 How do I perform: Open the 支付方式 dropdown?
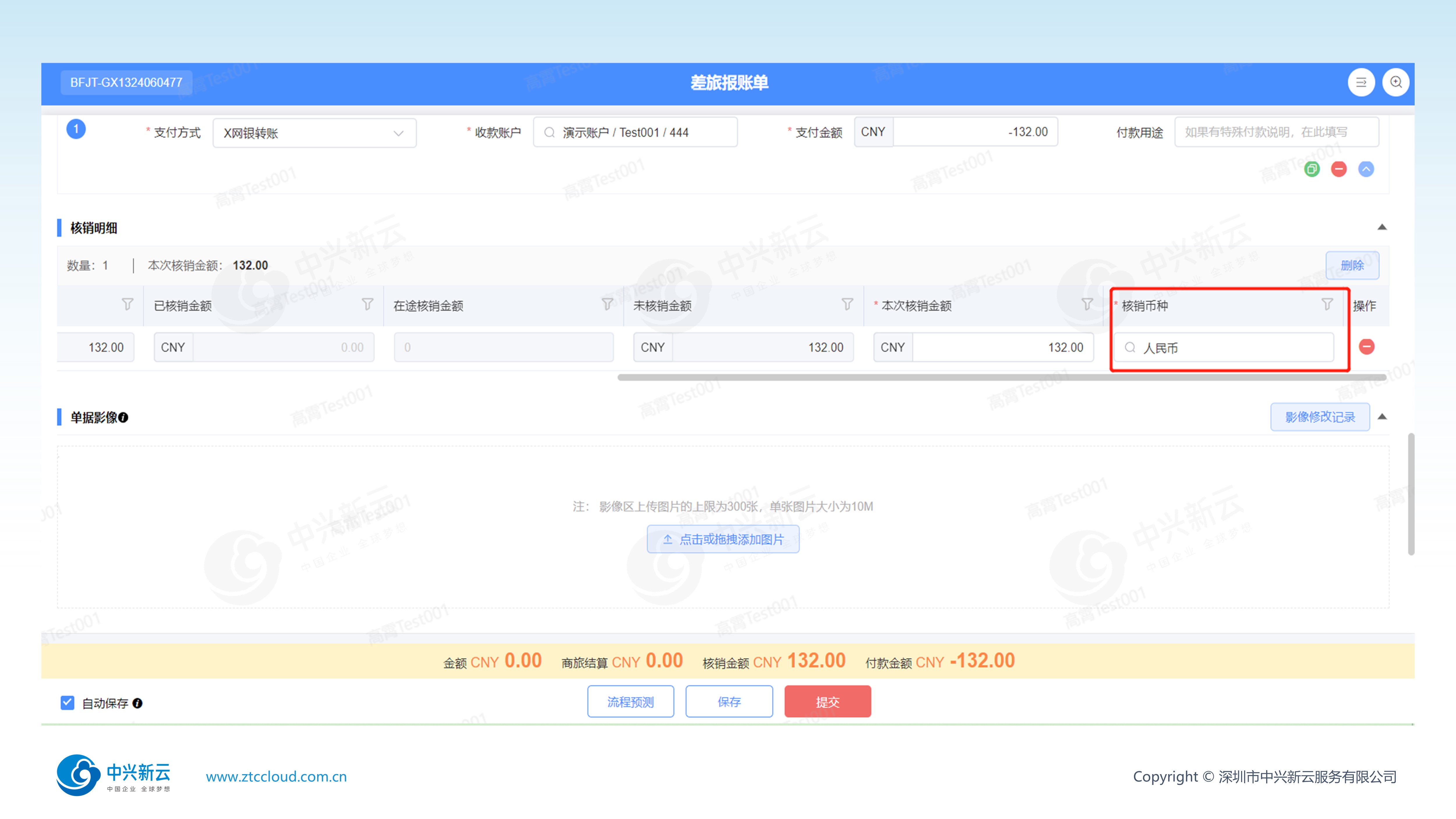[314, 133]
